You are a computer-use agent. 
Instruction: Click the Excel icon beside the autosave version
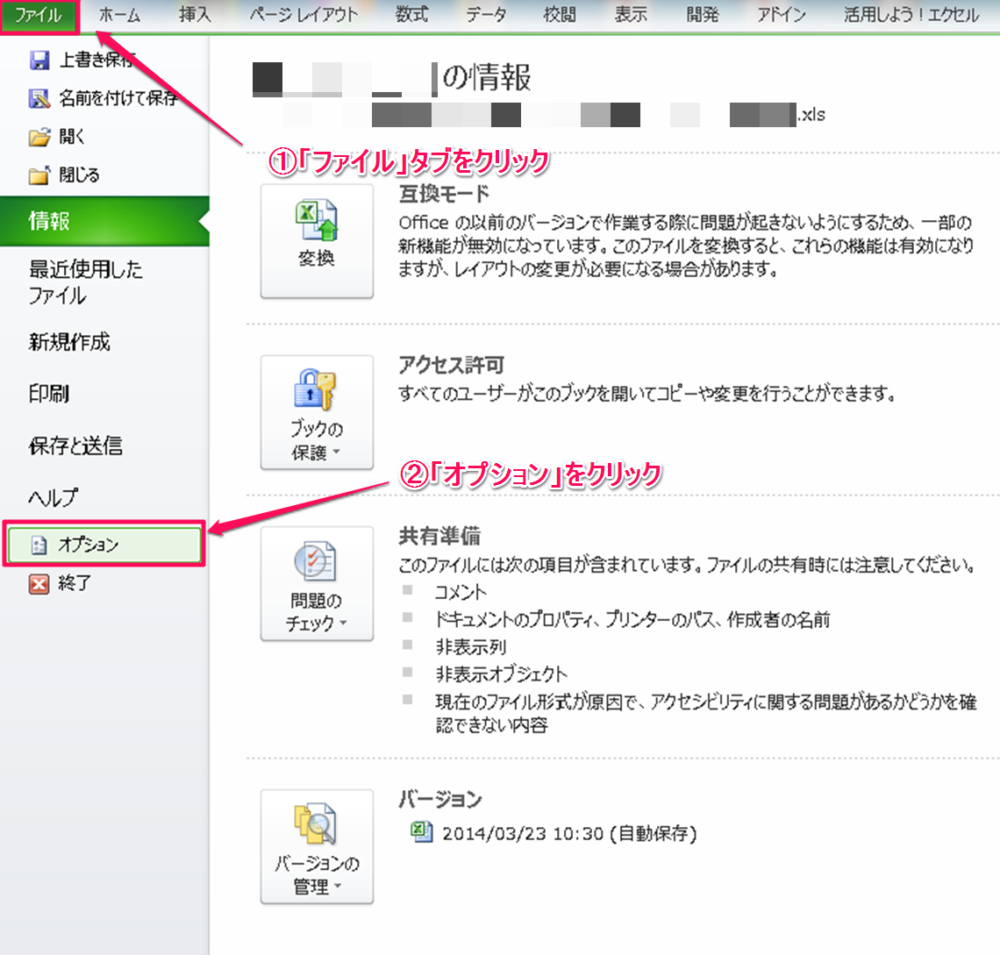(x=421, y=831)
